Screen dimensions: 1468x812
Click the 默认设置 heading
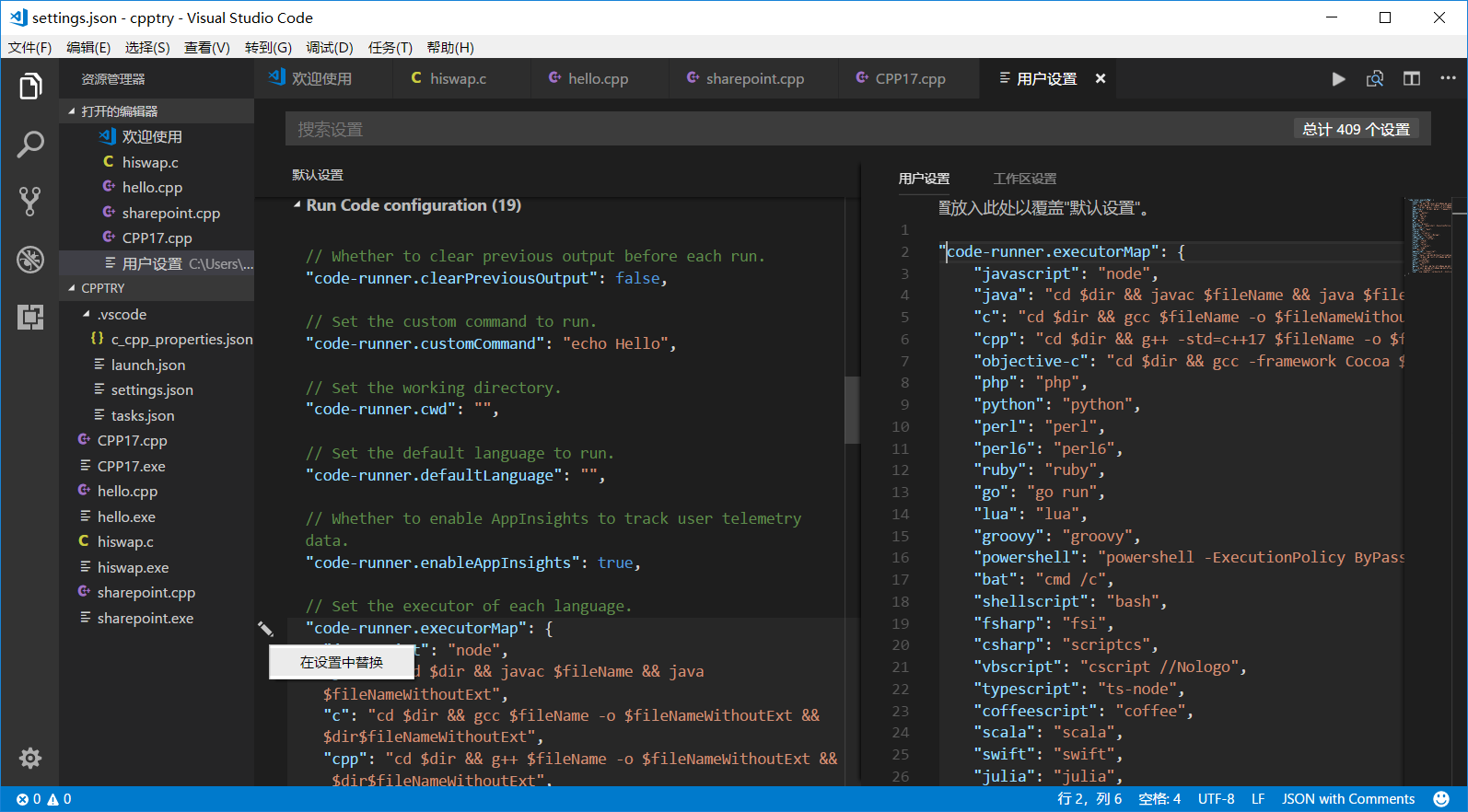pyautogui.click(x=318, y=175)
